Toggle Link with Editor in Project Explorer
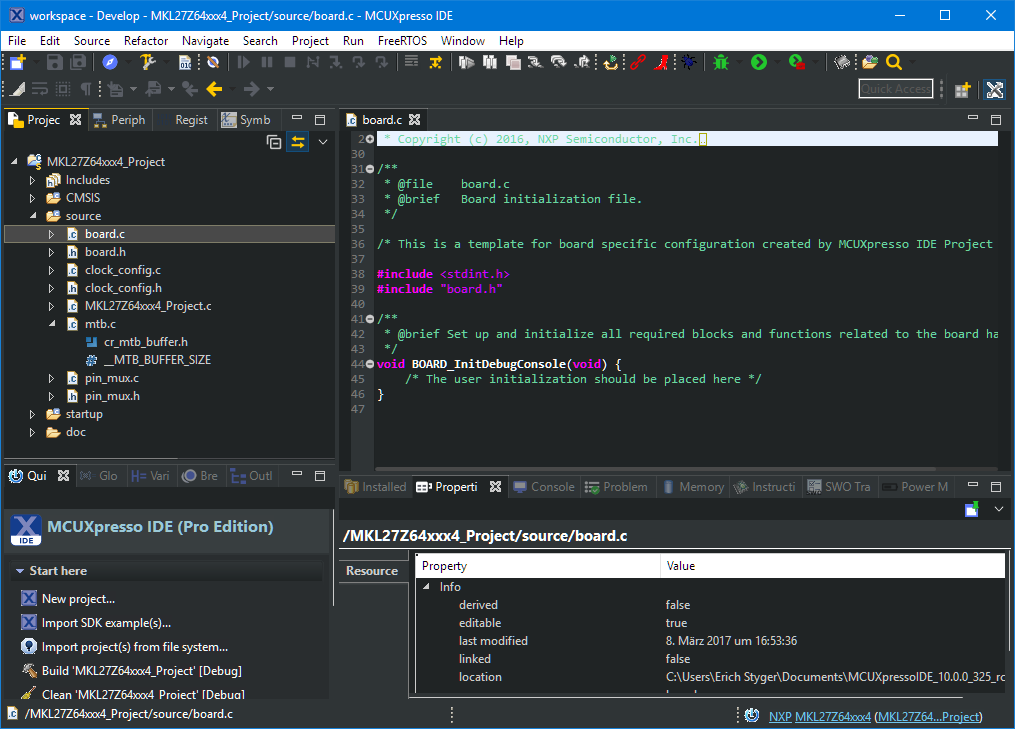 tap(298, 142)
